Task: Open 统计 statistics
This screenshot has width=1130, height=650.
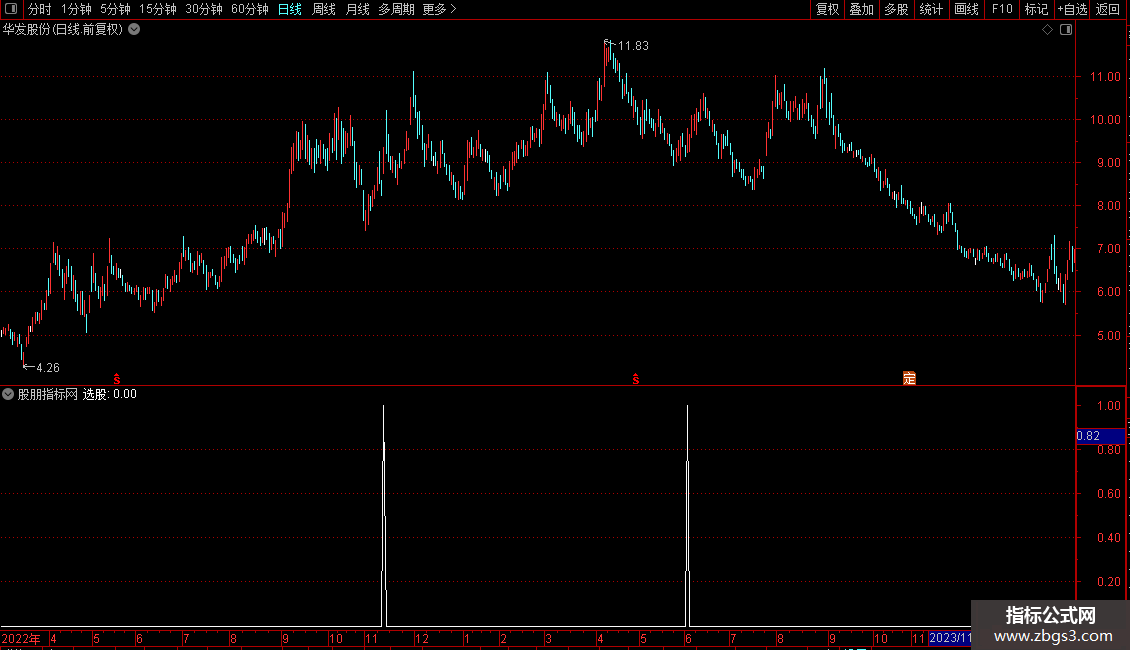Action: tap(931, 9)
